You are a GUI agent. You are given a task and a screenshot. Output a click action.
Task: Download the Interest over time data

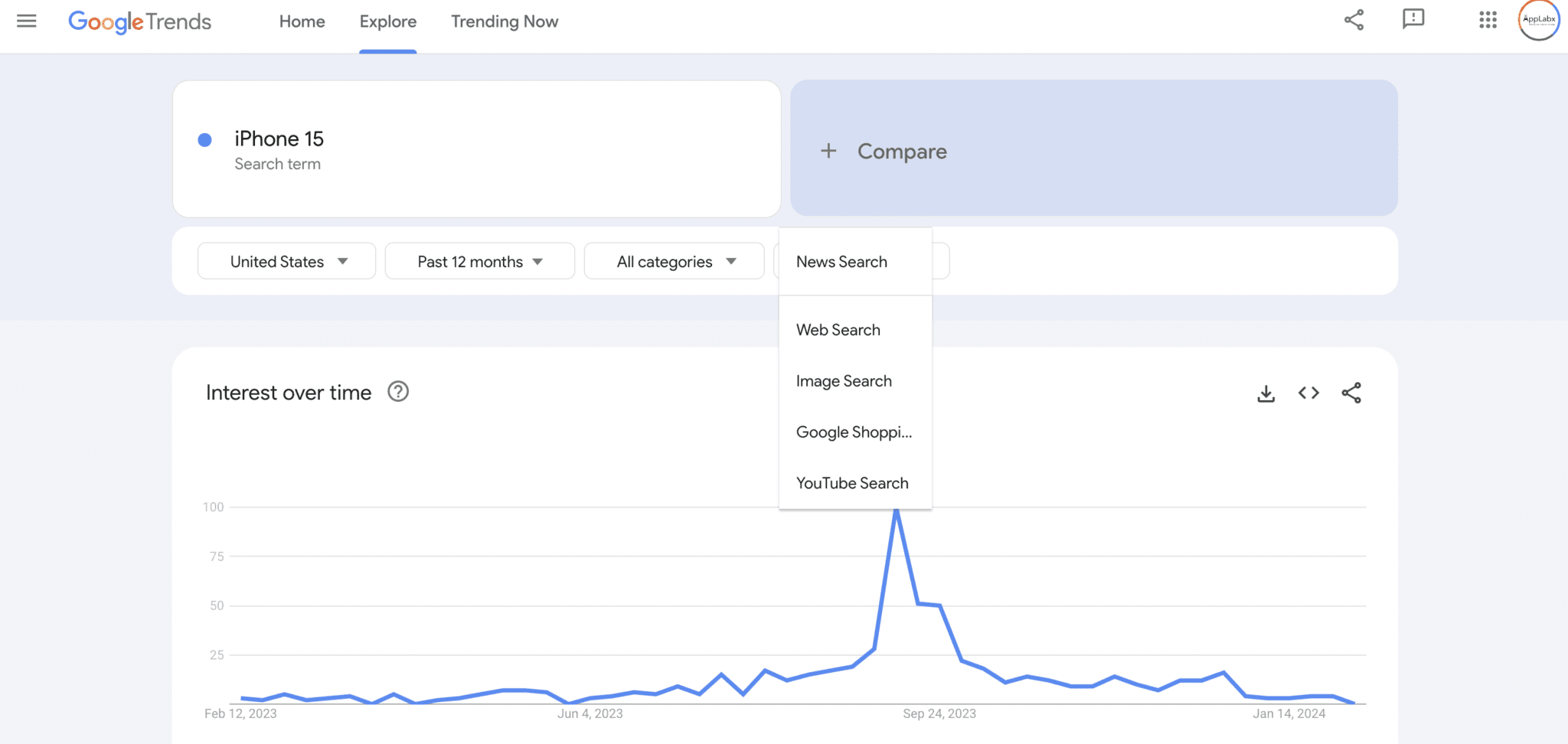pos(1266,393)
